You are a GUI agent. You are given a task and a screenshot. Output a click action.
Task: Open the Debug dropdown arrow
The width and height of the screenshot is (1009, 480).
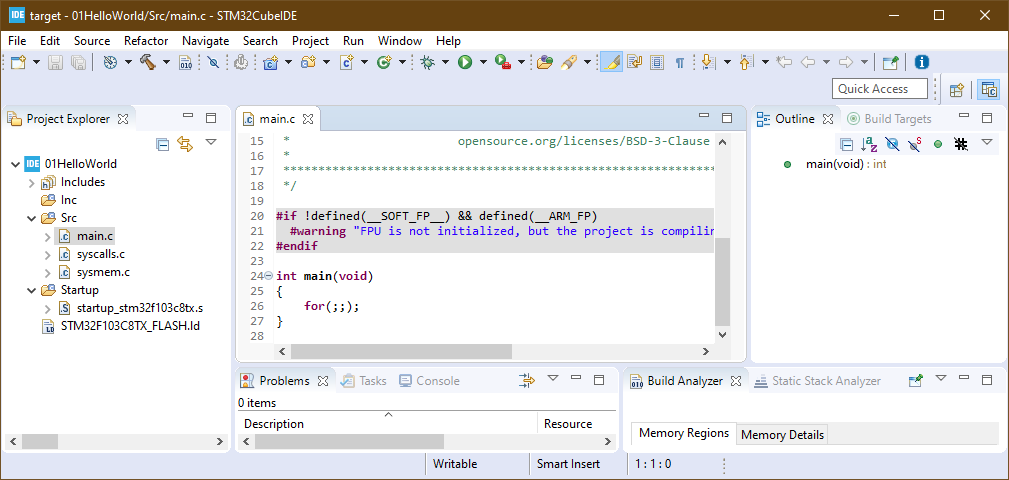443,62
